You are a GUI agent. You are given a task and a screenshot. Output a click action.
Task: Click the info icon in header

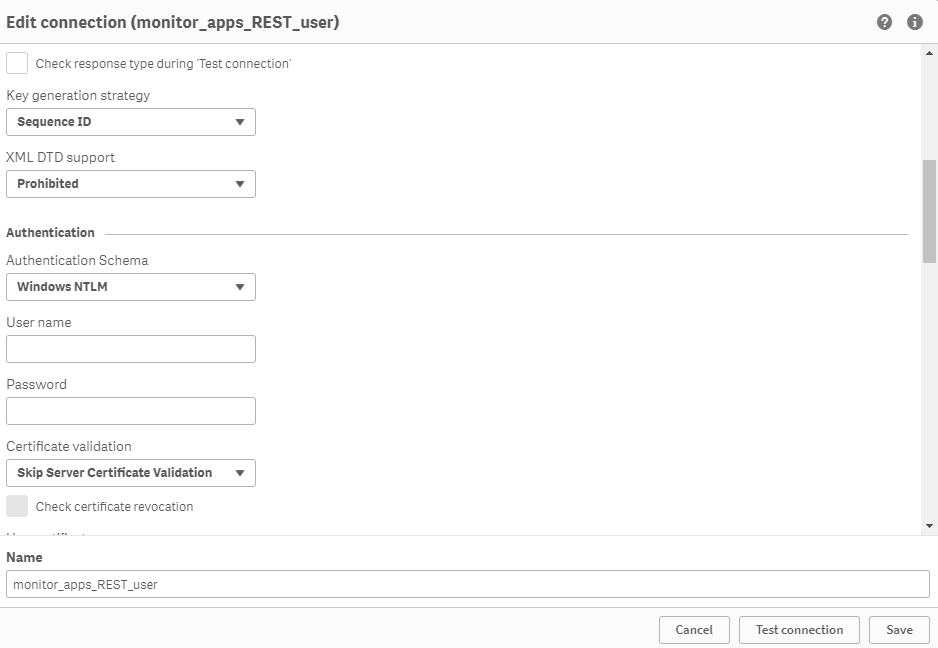pyautogui.click(x=914, y=22)
